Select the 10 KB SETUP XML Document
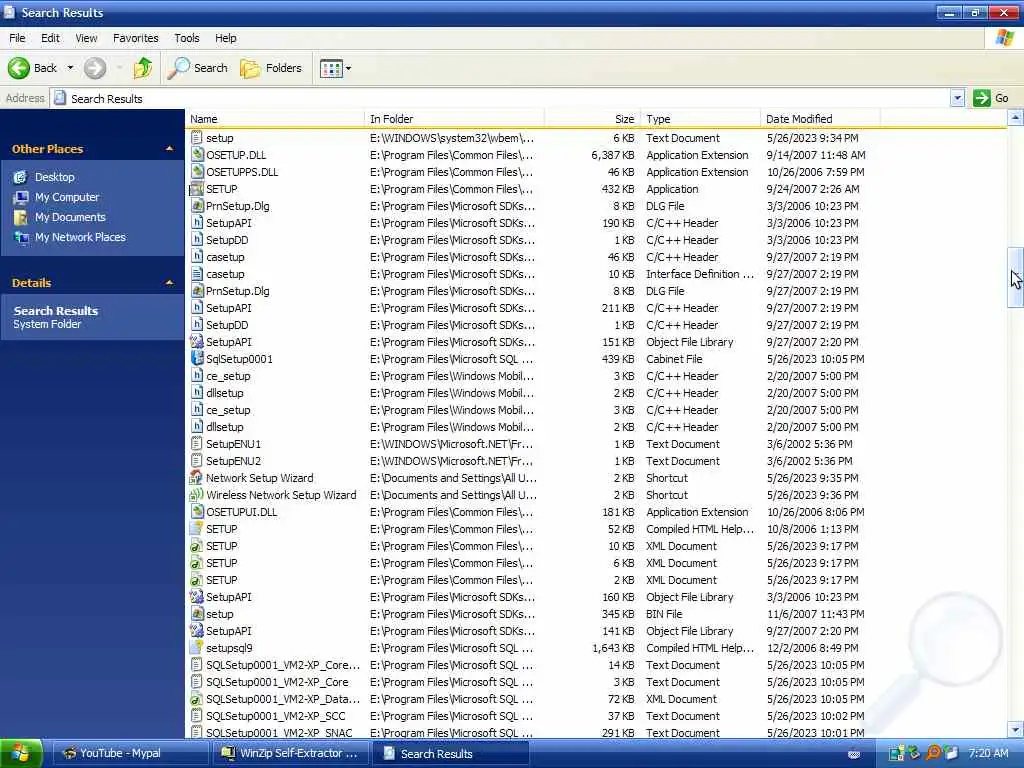The width and height of the screenshot is (1024, 768). (221, 545)
